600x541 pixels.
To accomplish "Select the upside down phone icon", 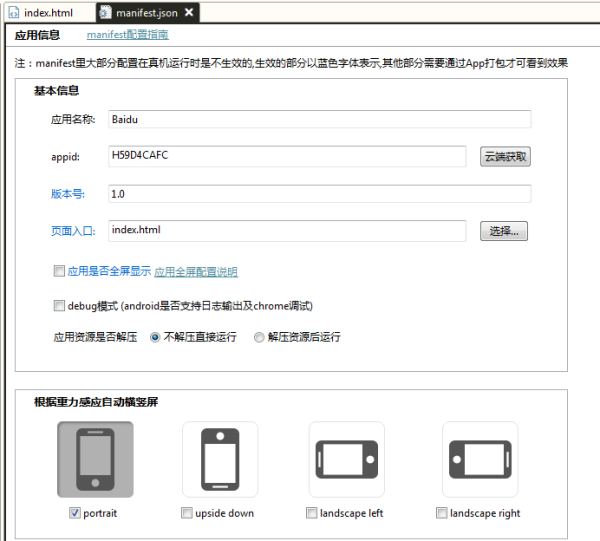I will (220, 460).
